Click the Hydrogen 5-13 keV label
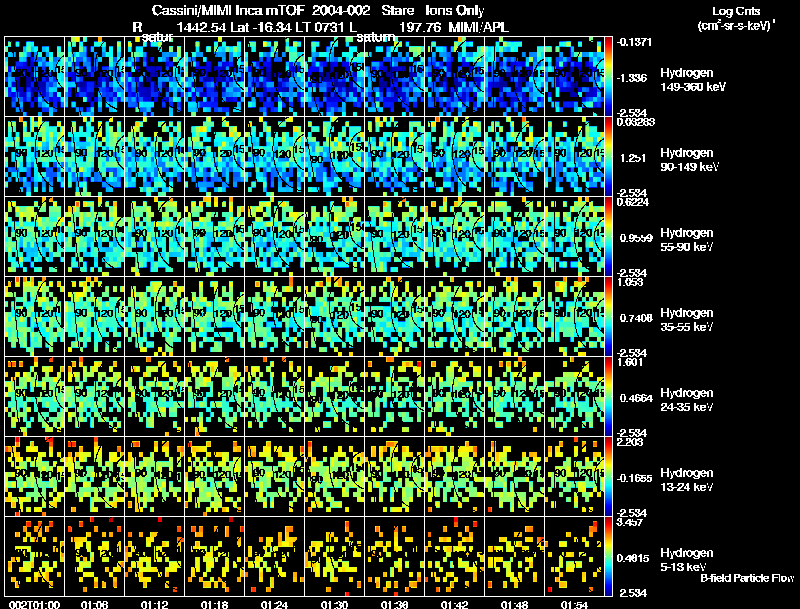Viewport: 800px width, 609px height. point(687,560)
